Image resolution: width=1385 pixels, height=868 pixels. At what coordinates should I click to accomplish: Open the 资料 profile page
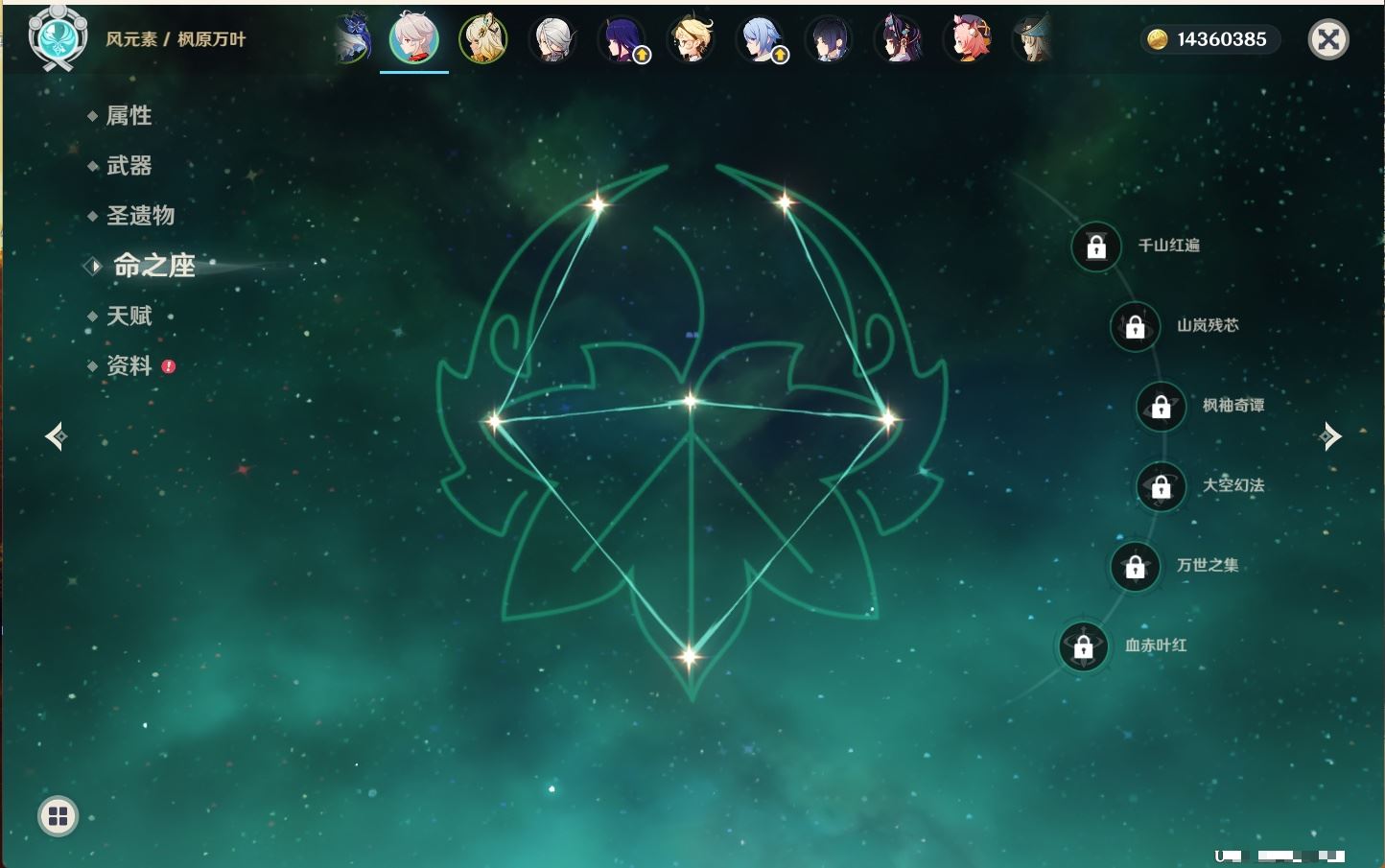click(129, 365)
